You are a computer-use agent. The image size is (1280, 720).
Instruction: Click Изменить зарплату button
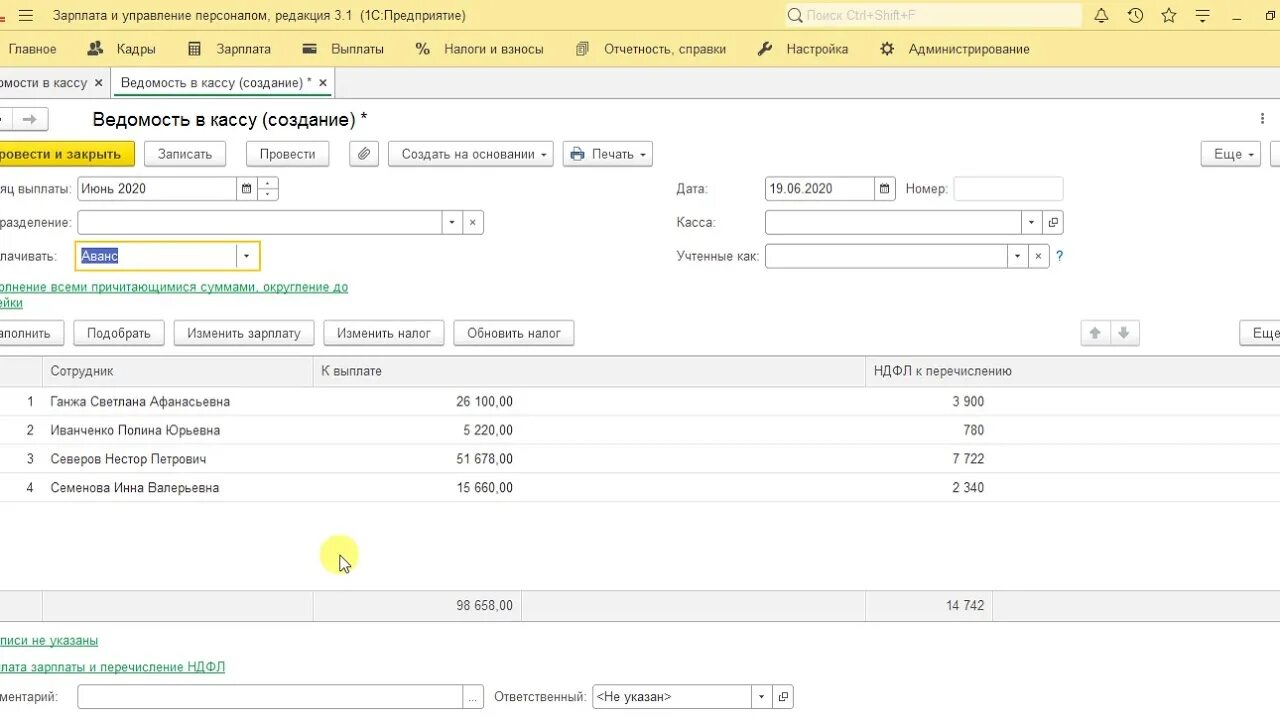point(244,333)
